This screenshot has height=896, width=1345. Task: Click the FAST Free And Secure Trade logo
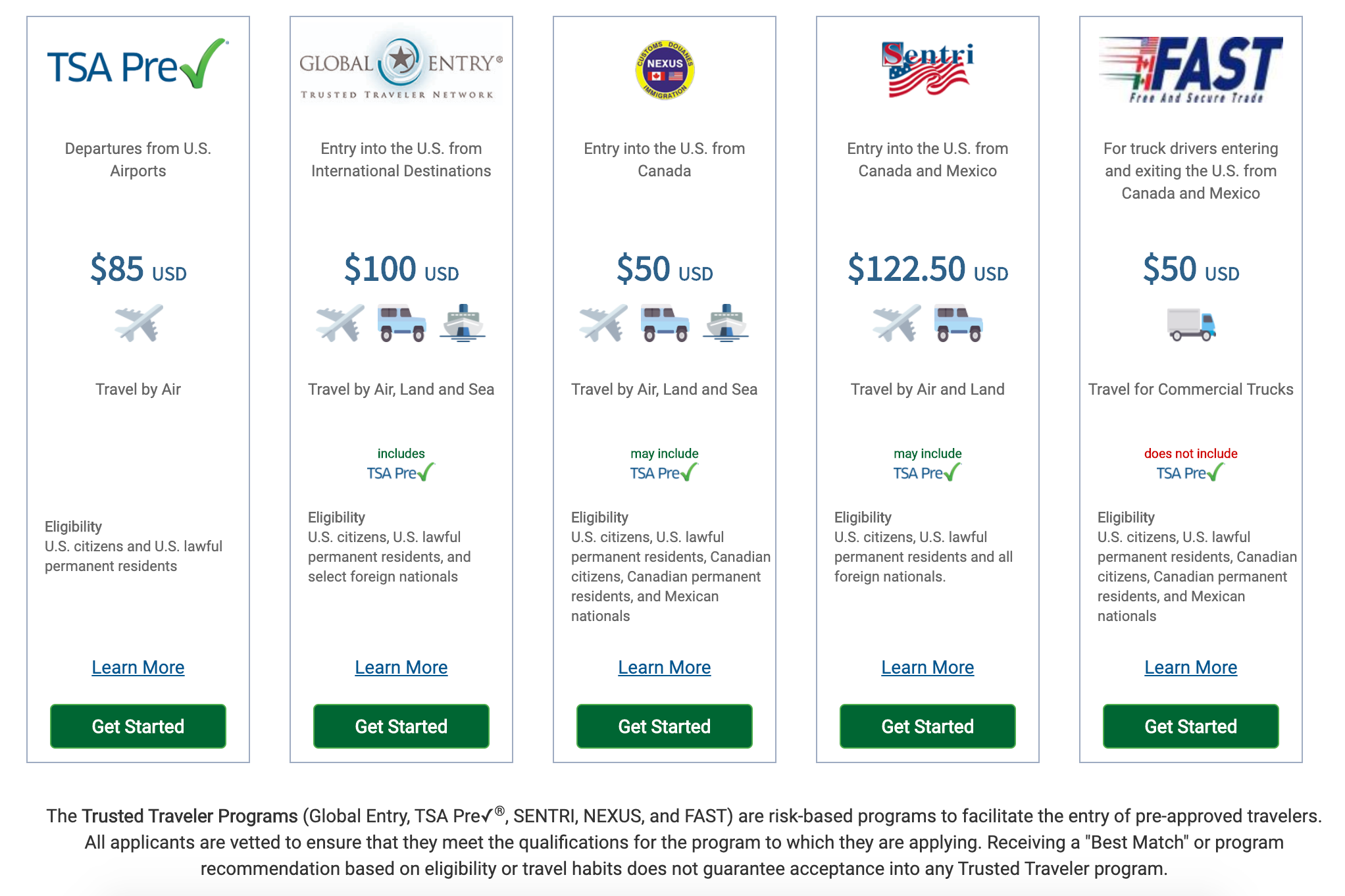pyautogui.click(x=1190, y=69)
